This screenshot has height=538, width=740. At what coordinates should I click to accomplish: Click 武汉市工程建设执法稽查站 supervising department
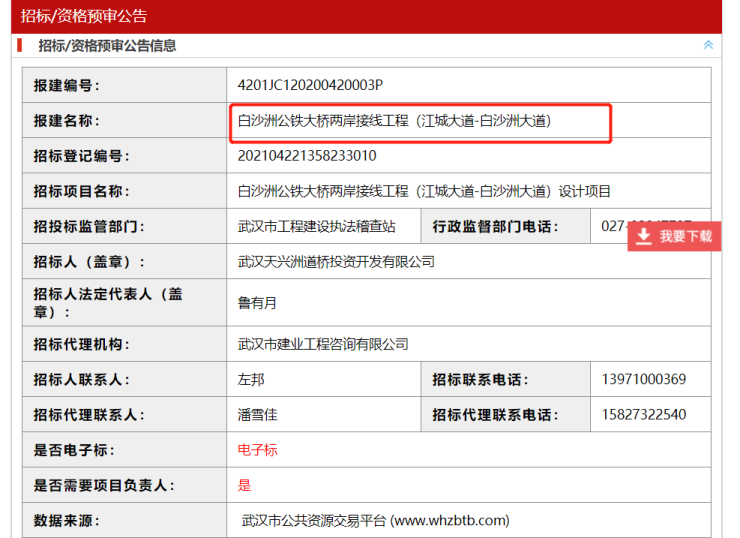(x=316, y=226)
